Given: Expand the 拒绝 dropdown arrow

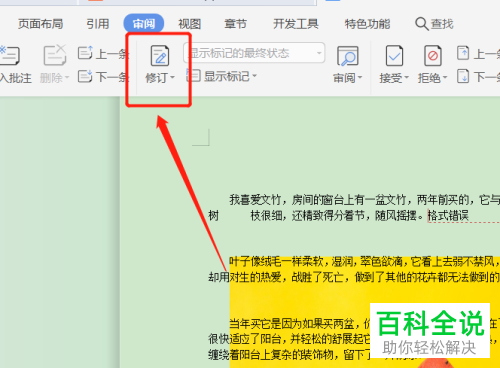Looking at the screenshot, I should coord(445,78).
